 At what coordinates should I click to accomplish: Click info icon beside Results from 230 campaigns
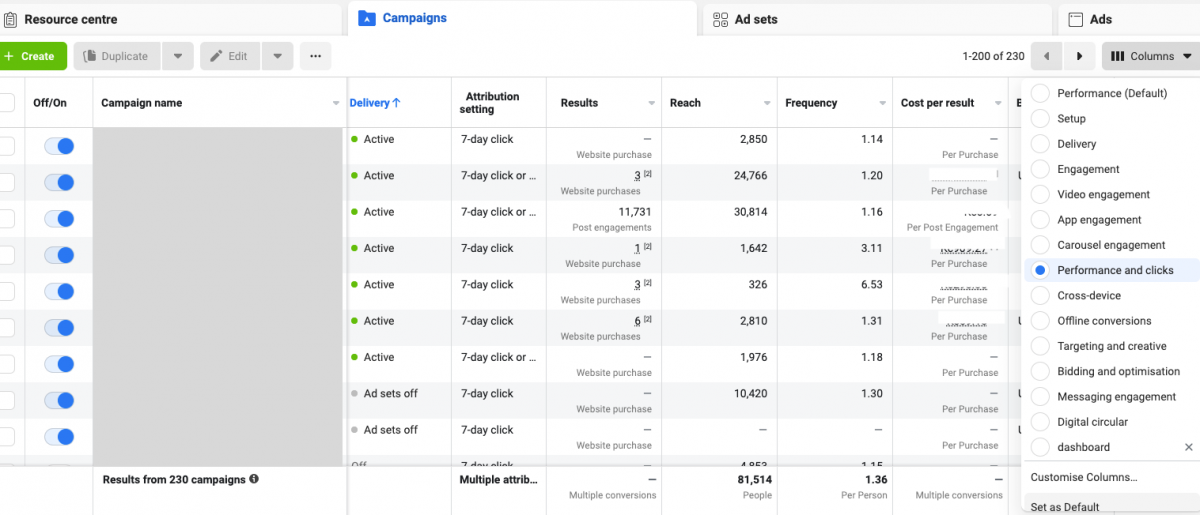(x=254, y=480)
